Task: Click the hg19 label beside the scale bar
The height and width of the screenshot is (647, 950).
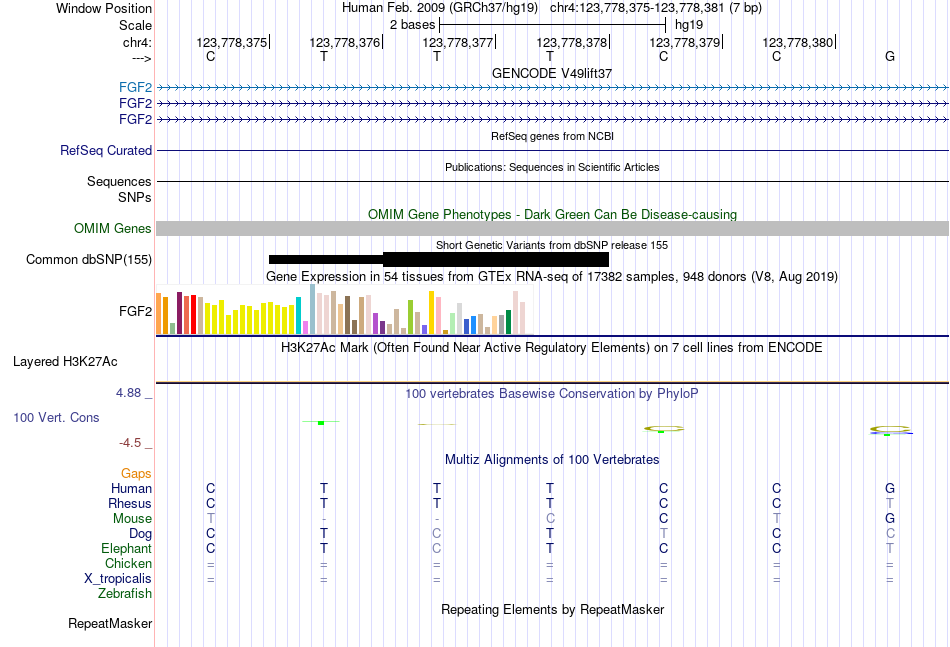Action: pos(689,25)
